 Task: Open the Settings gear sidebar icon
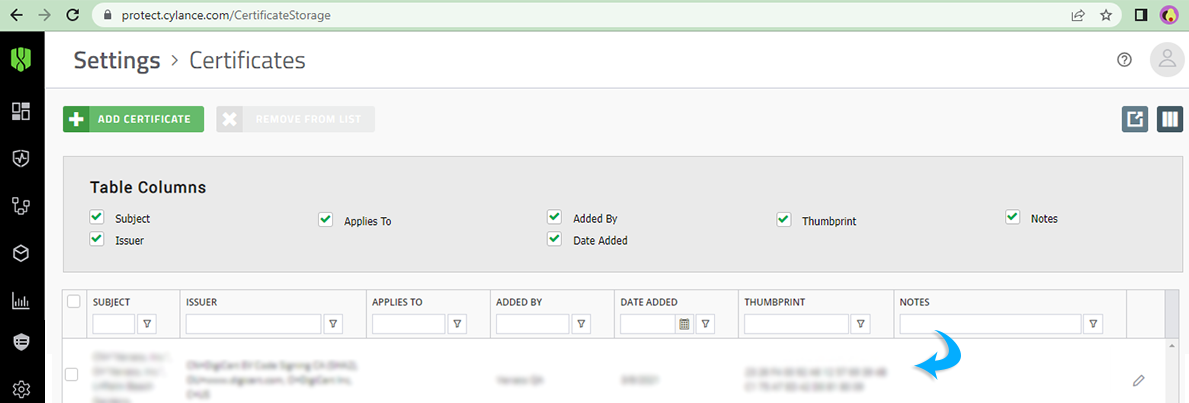(21, 389)
